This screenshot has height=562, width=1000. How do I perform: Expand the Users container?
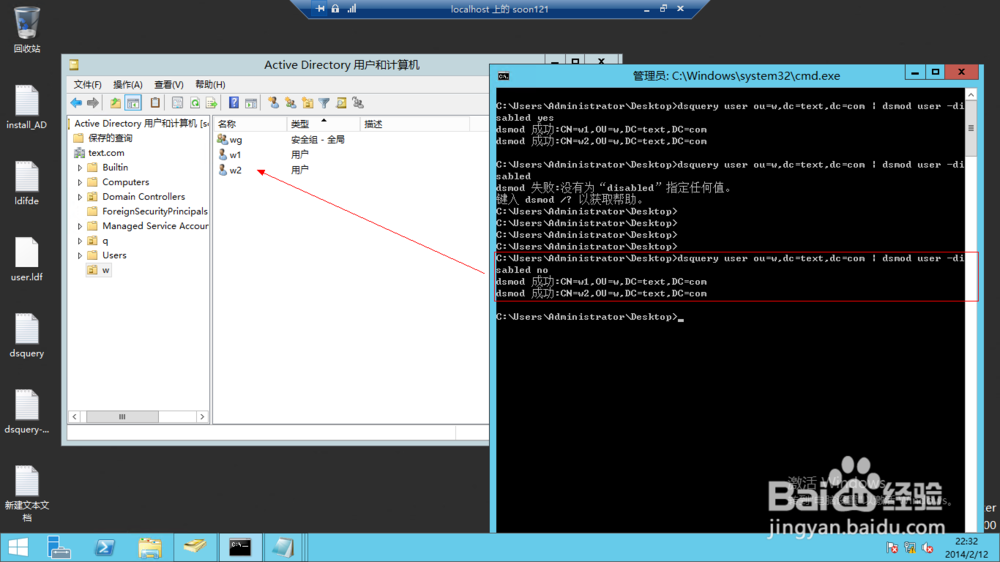[x=80, y=256]
